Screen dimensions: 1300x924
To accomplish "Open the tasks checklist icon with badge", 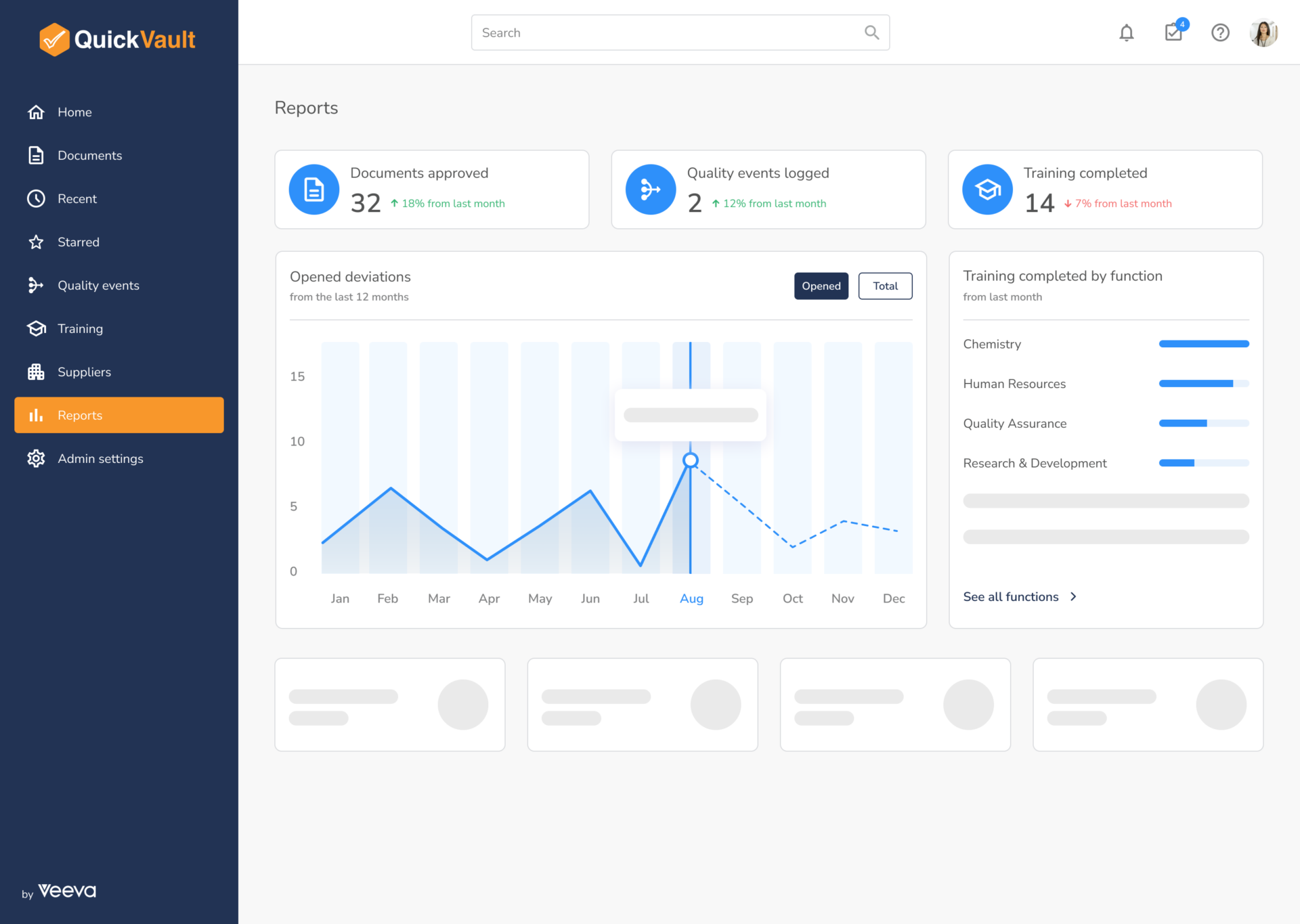I will [1173, 32].
